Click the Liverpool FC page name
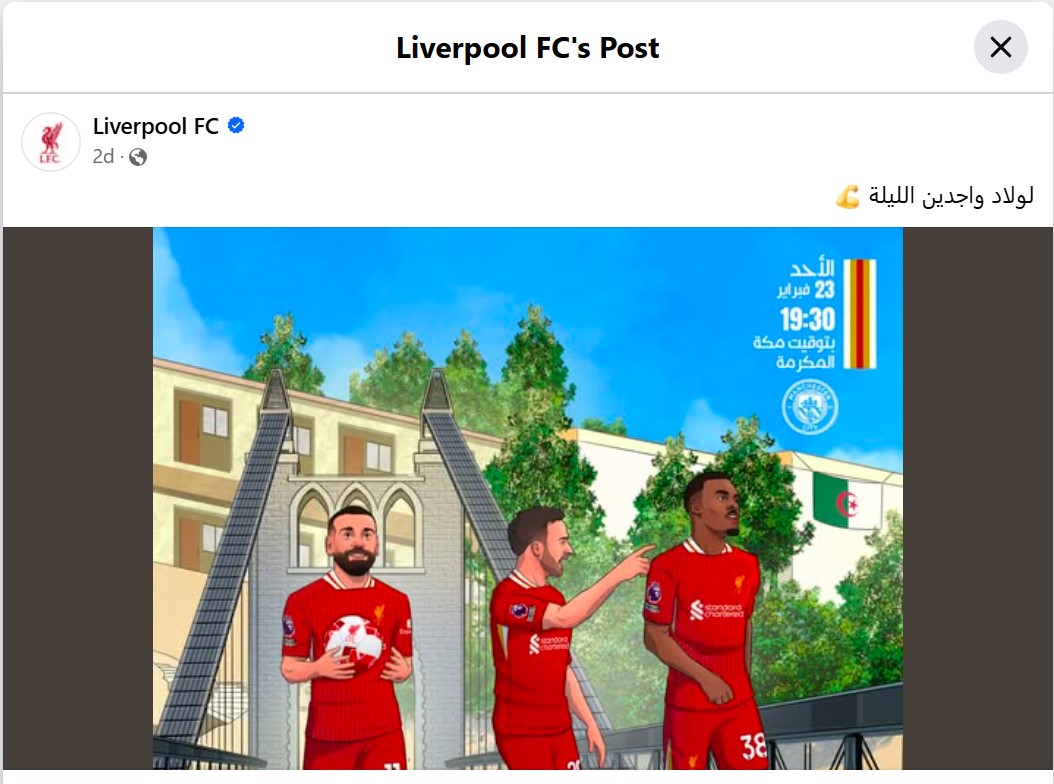This screenshot has width=1054, height=784. 156,126
